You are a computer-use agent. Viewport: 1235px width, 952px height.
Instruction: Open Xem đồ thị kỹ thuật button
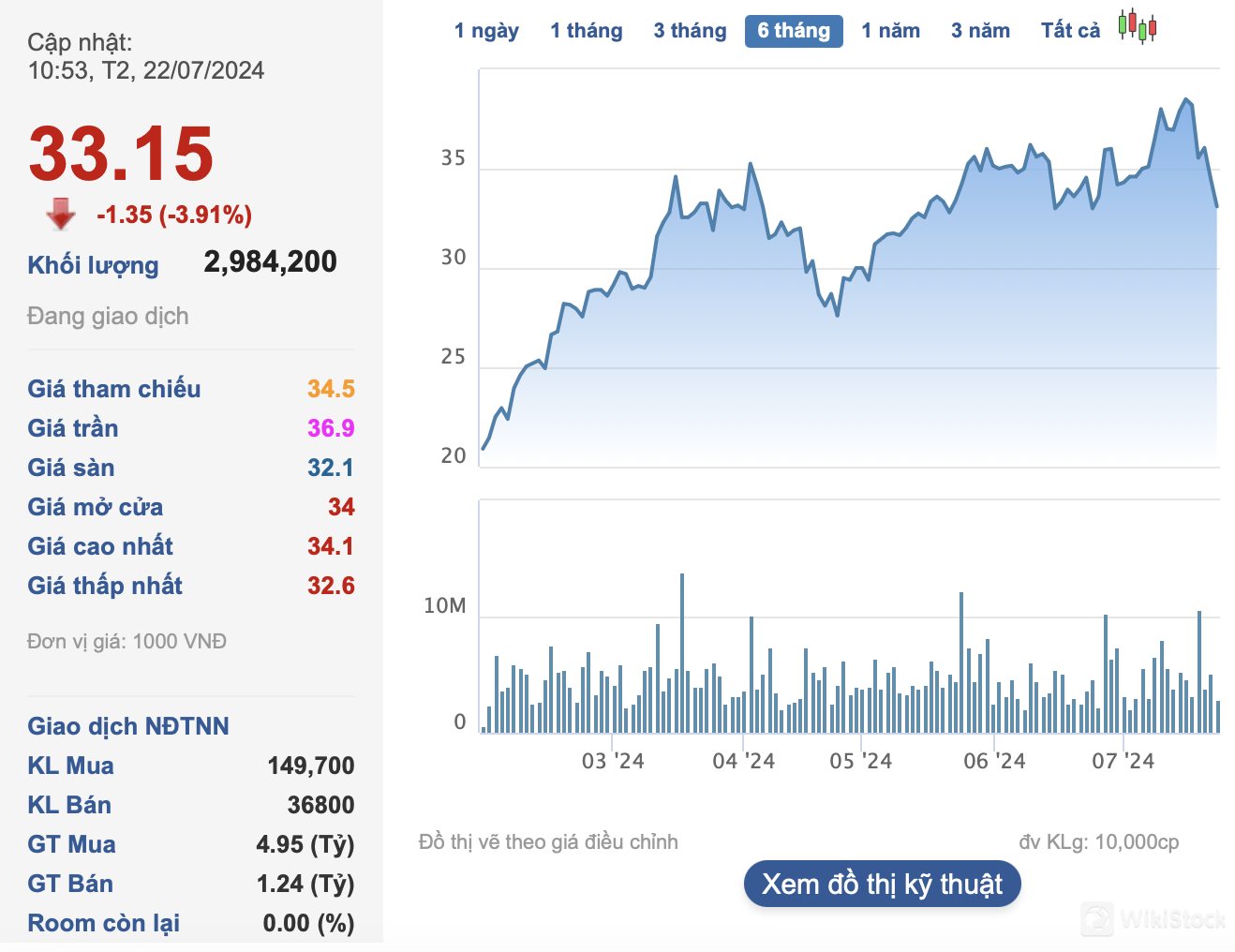tap(882, 885)
